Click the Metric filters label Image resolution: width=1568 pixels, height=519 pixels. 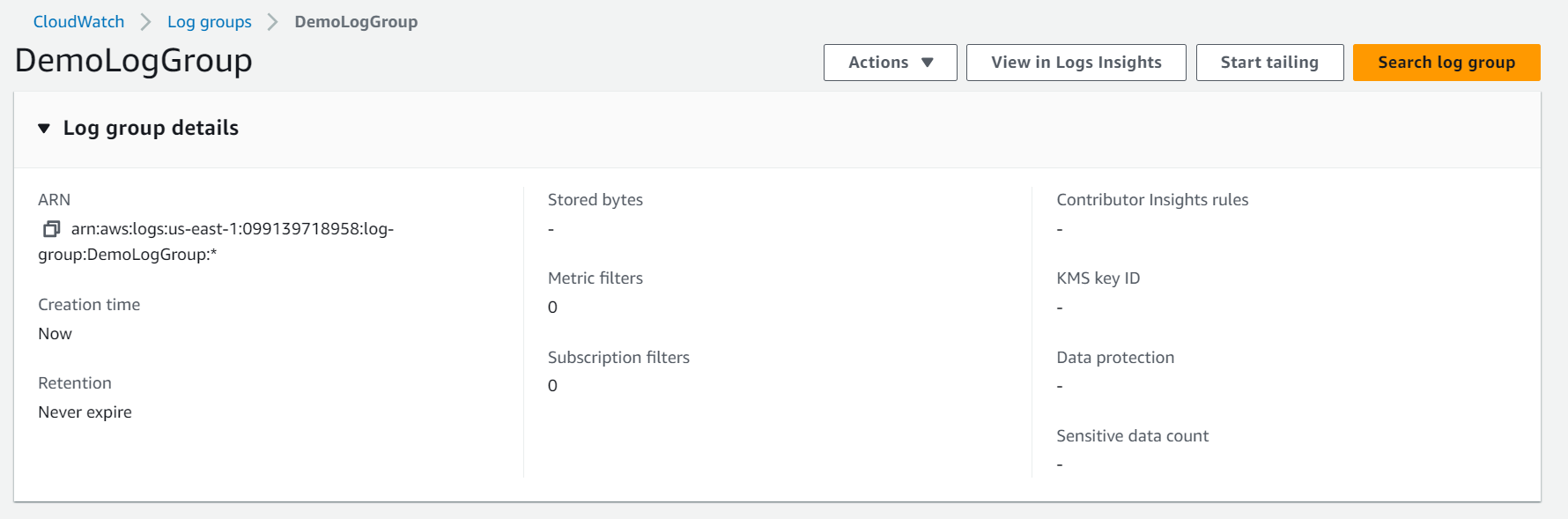tap(595, 278)
